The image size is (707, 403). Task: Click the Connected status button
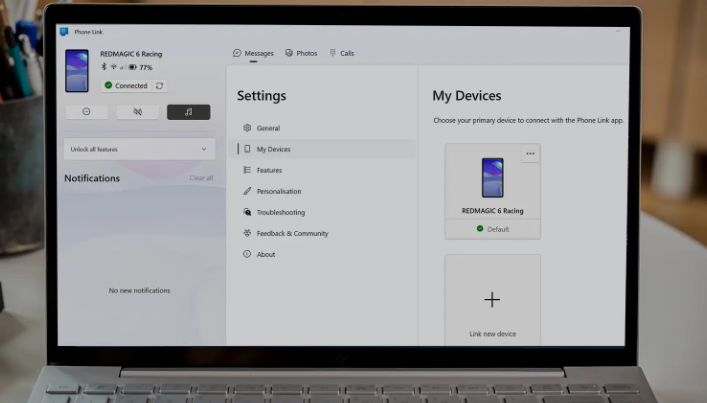pos(126,86)
